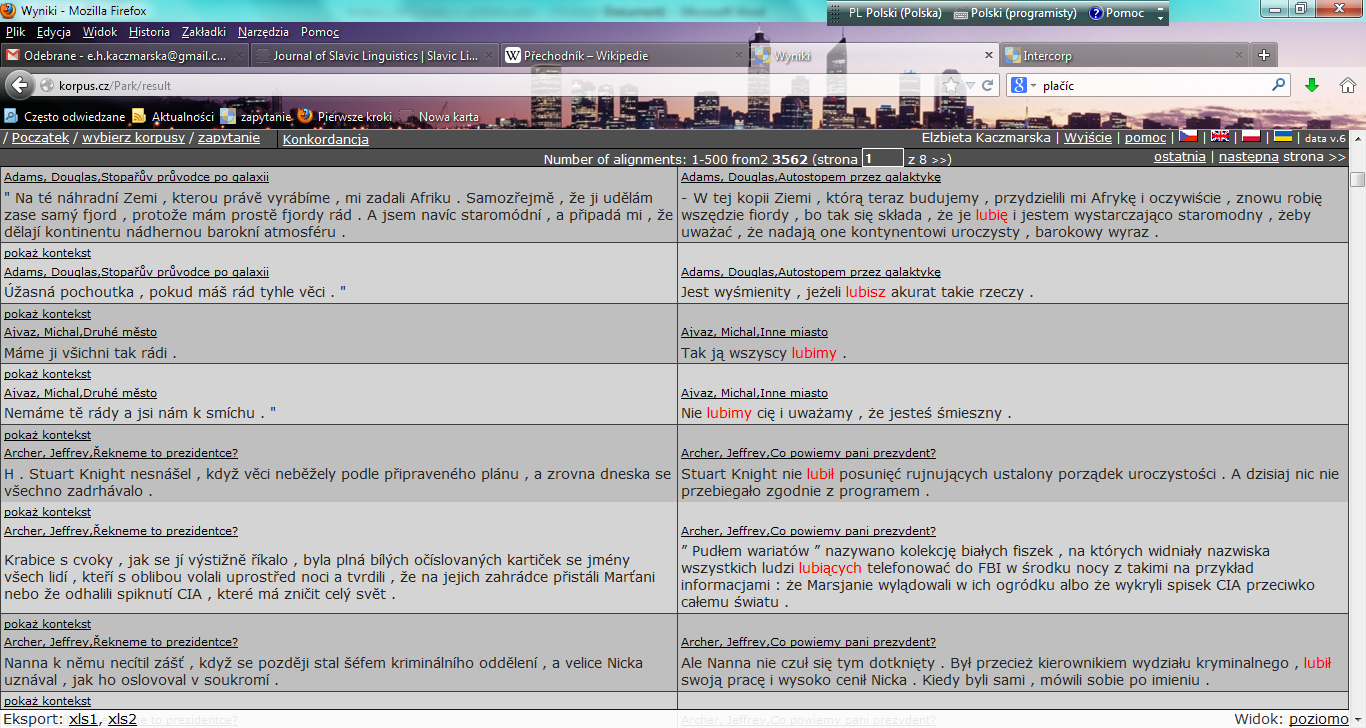Close the Journal of Slavic Linguistics tab
Screen dimensions: 1366x728
pyautogui.click(x=490, y=55)
